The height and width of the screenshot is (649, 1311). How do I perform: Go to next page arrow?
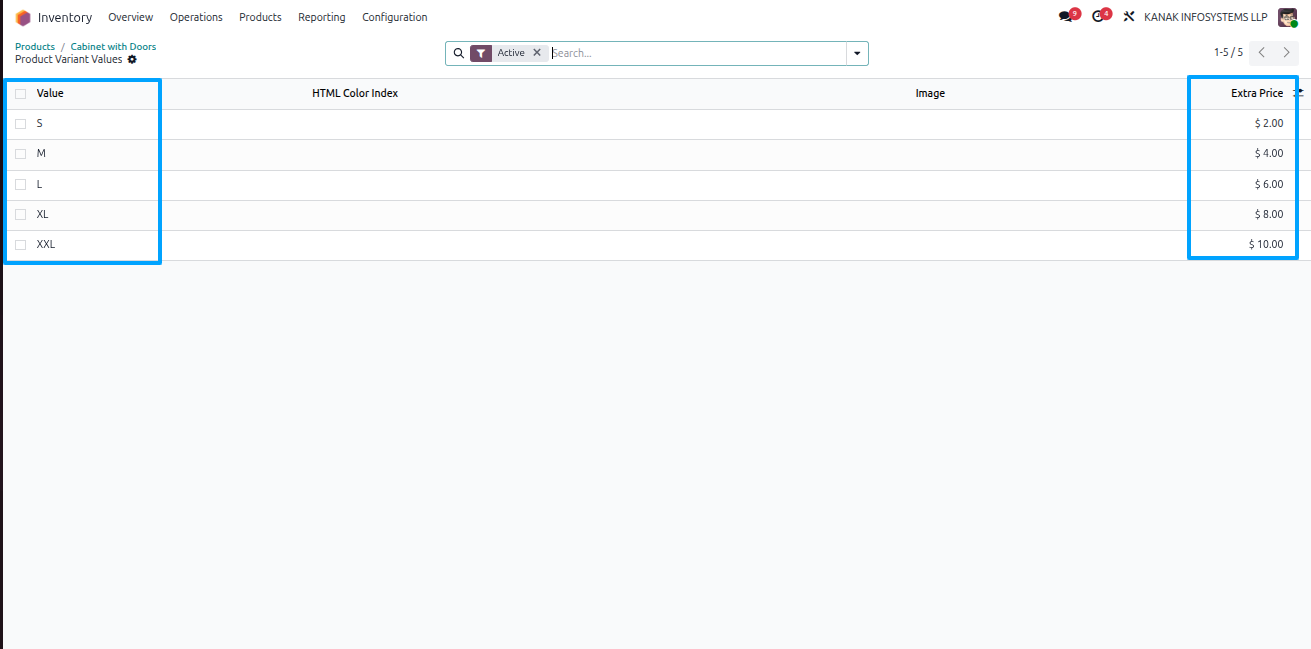click(x=1287, y=52)
